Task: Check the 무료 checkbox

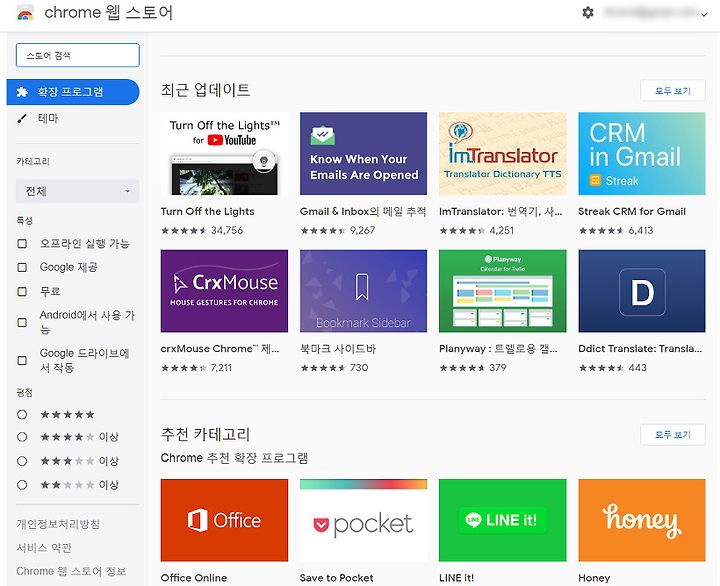Action: (x=22, y=291)
